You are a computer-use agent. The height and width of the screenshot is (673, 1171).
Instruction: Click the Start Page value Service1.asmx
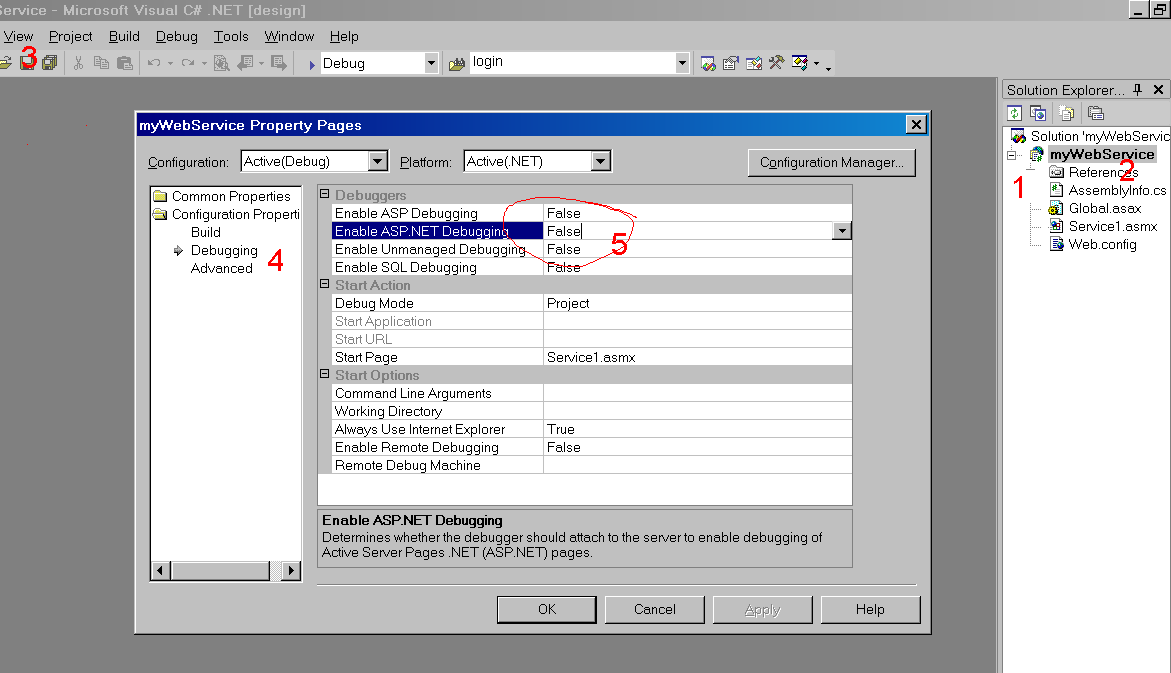[591, 357]
